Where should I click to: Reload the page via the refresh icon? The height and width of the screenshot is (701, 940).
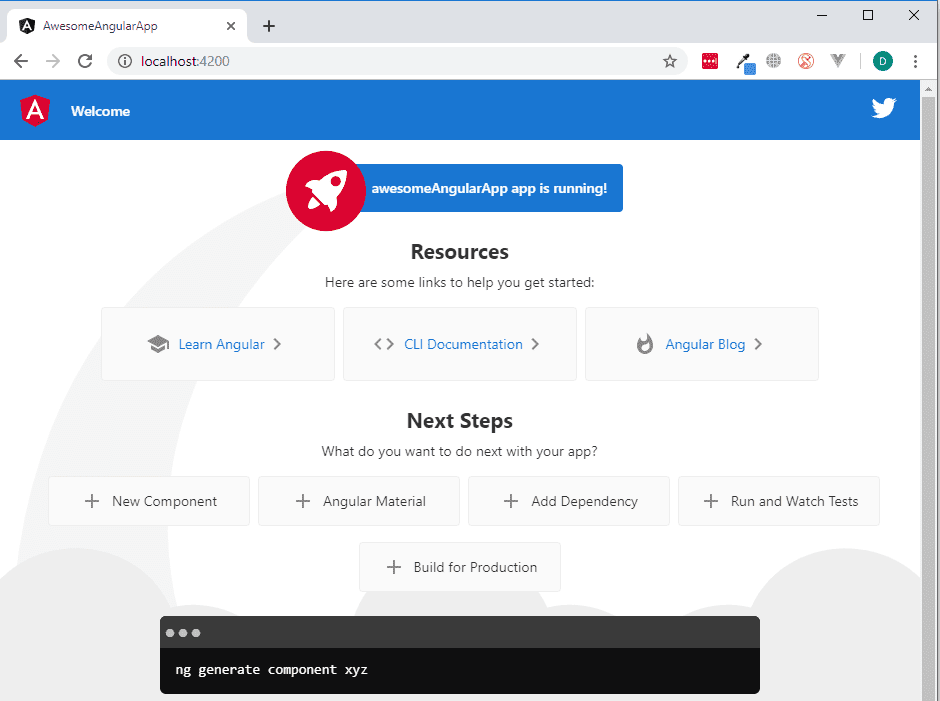[84, 61]
